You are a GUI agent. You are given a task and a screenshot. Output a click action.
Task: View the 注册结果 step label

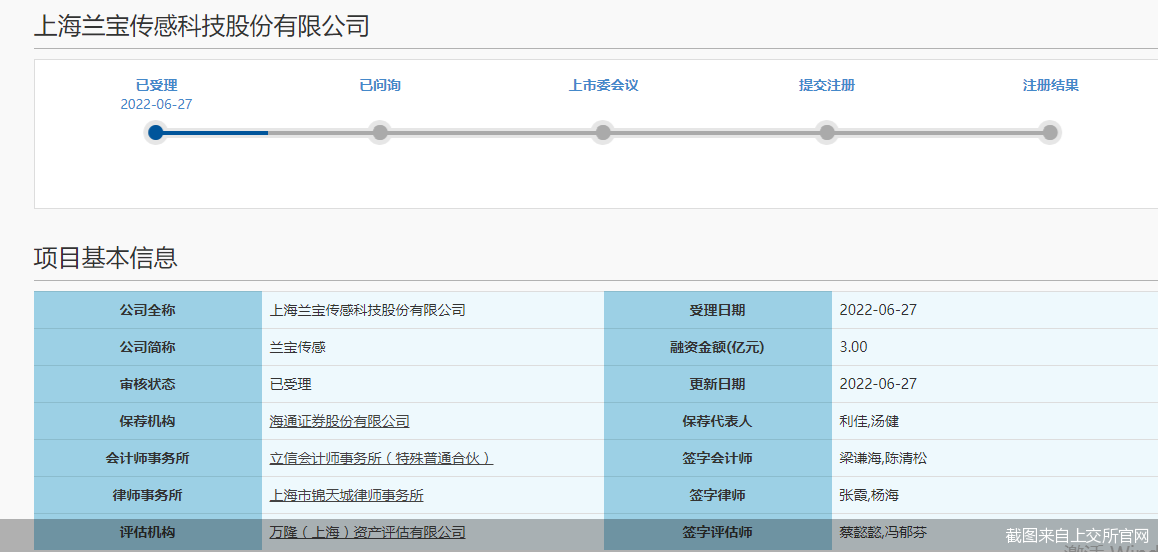[1050, 85]
